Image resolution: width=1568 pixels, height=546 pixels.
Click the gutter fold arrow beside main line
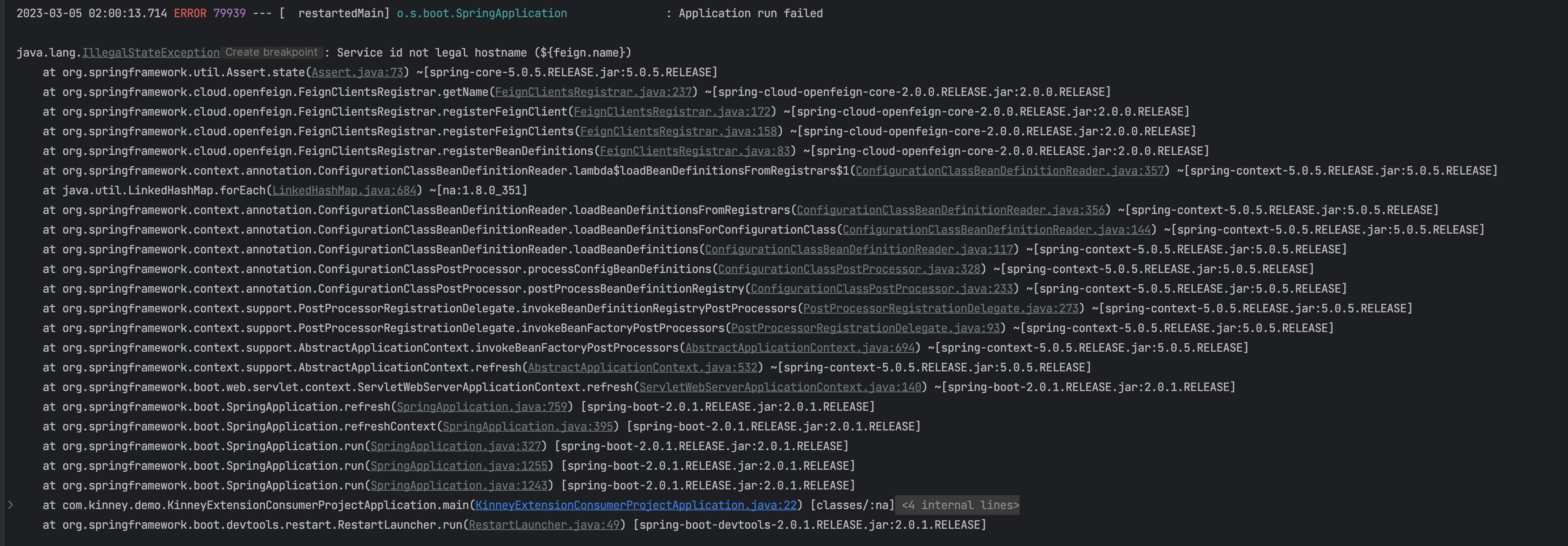10,505
